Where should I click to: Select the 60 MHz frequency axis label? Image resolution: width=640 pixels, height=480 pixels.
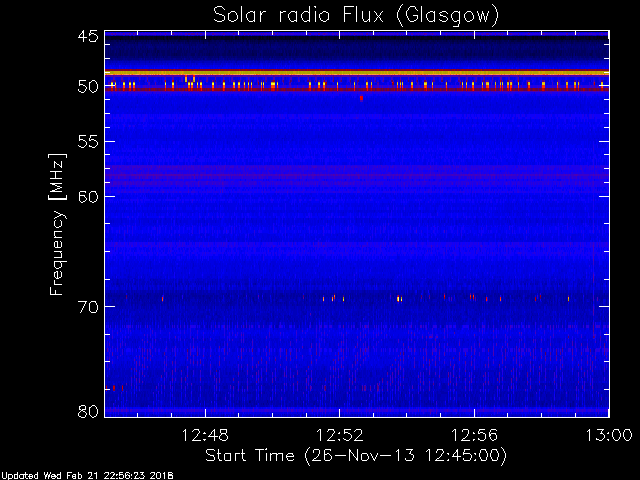point(88,197)
